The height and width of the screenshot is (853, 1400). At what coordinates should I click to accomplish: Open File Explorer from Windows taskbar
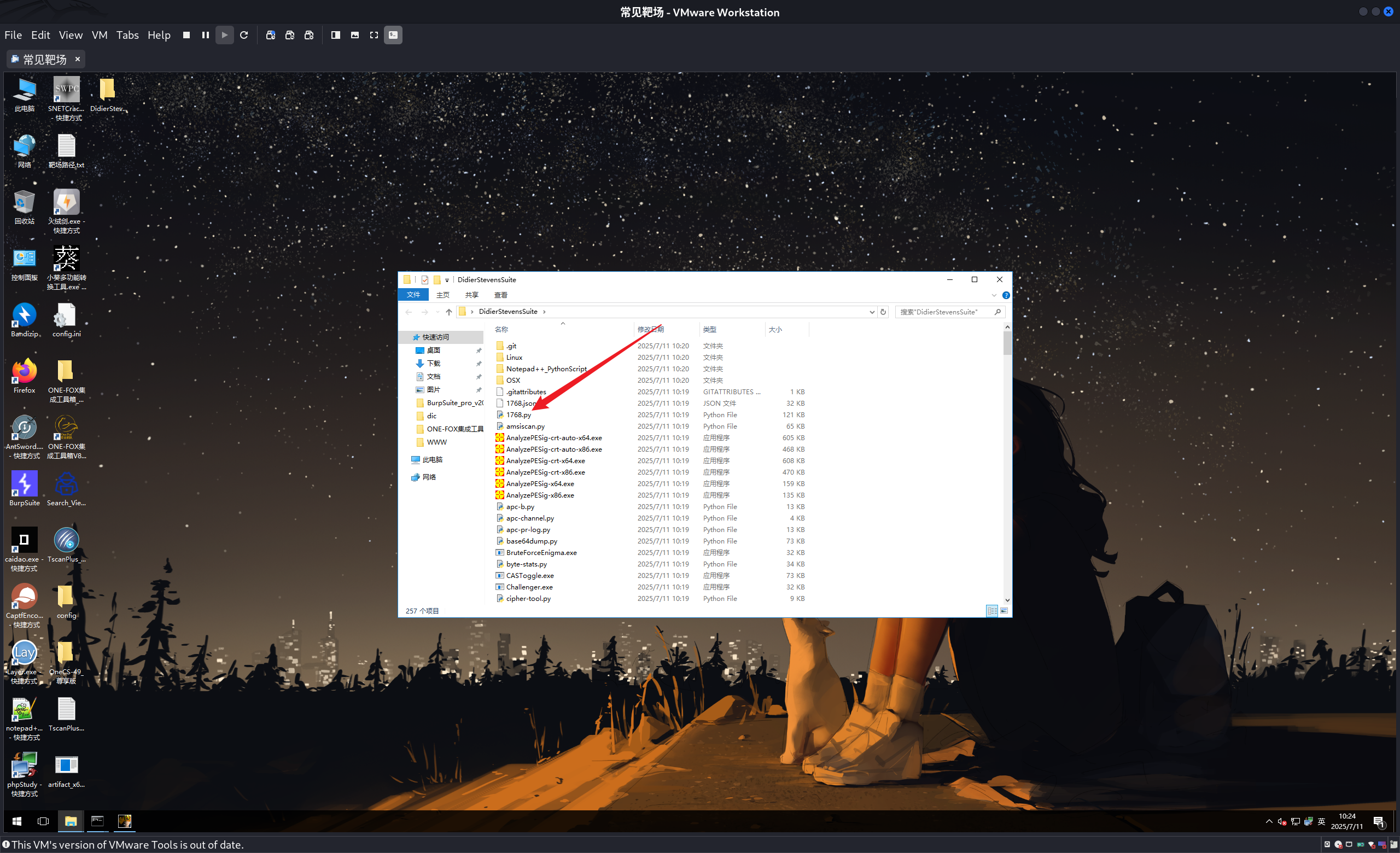coord(71,821)
